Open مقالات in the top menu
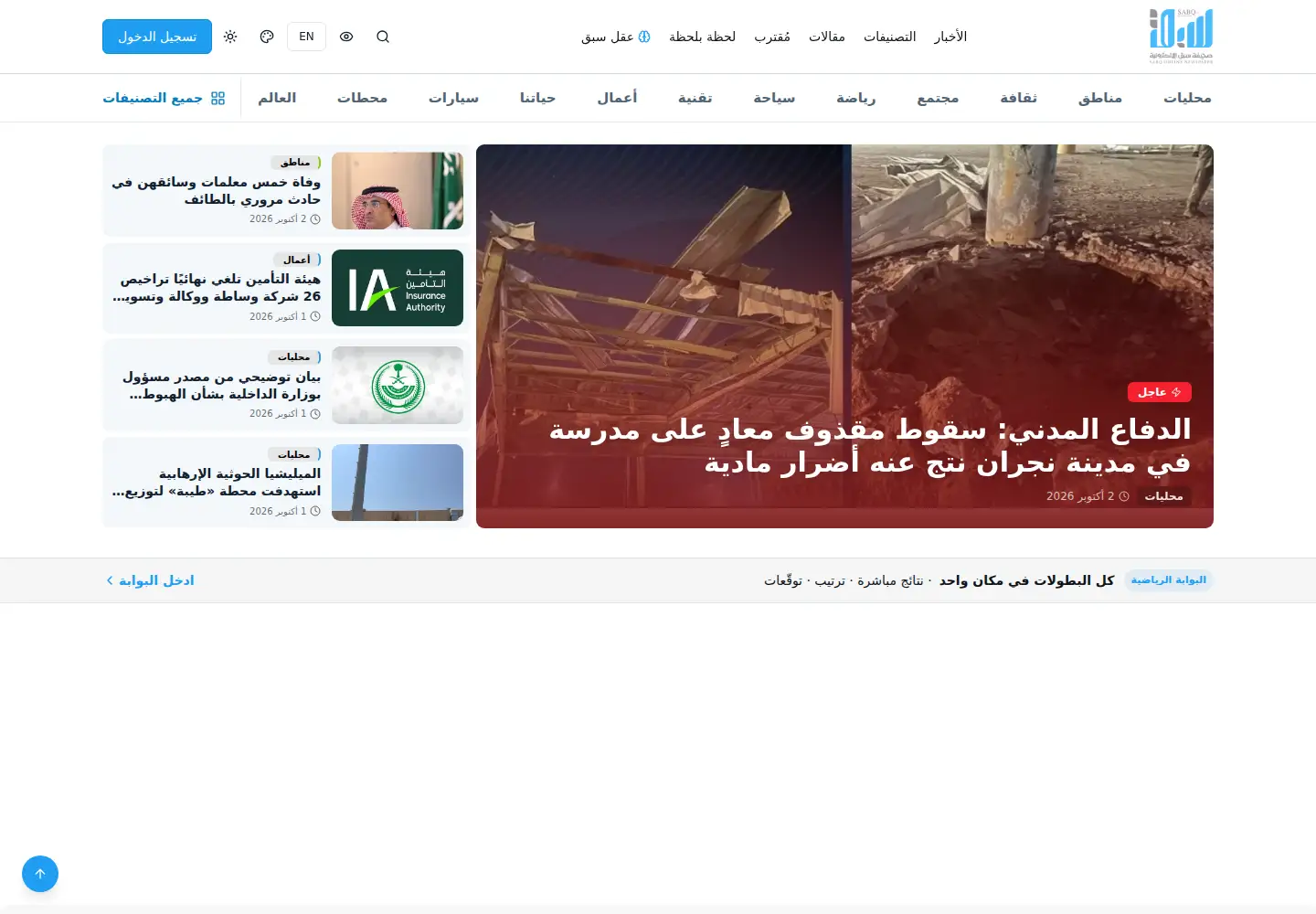Viewport: 1316px width, 914px height. click(x=826, y=37)
